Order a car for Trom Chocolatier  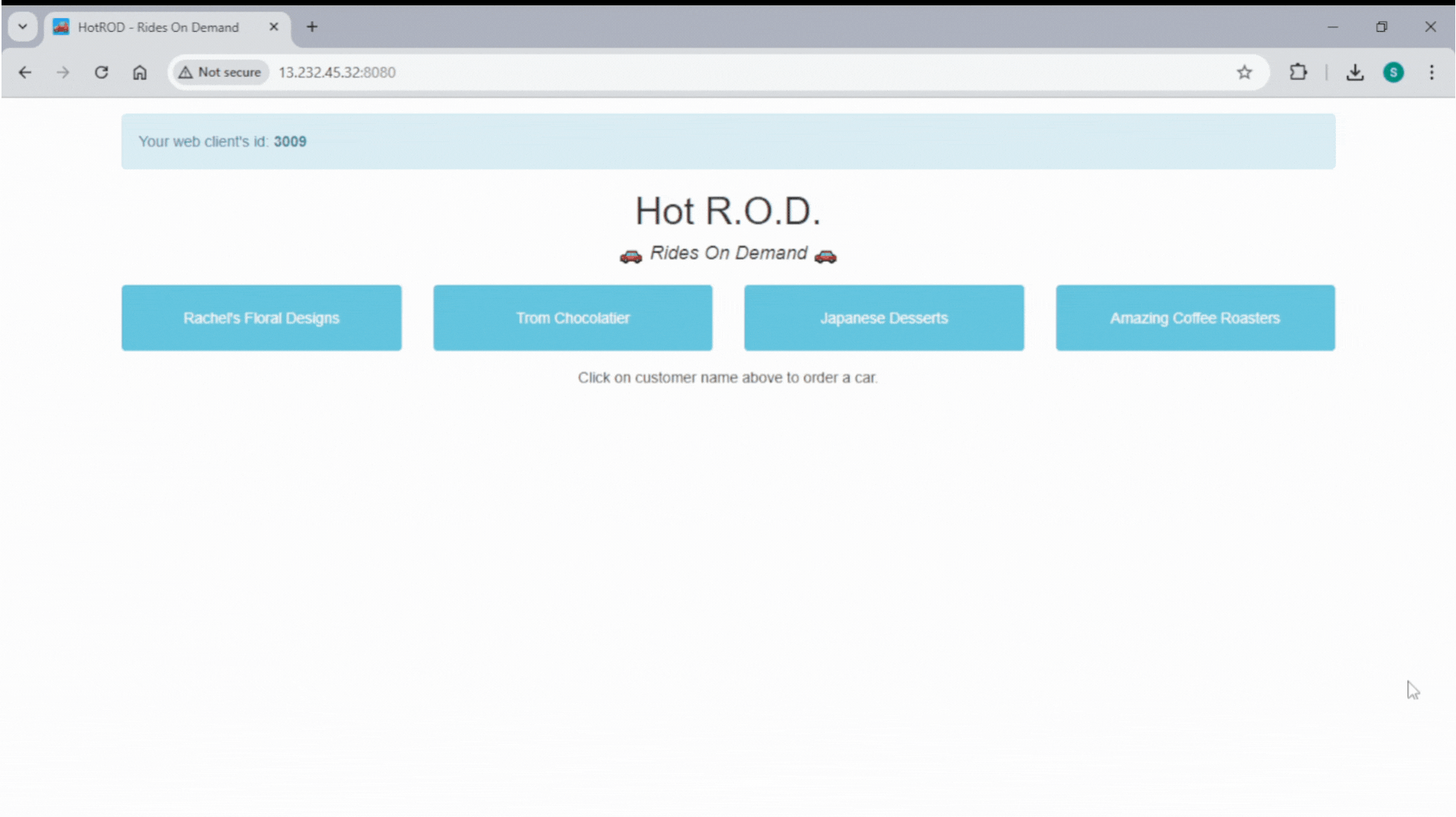tap(573, 318)
